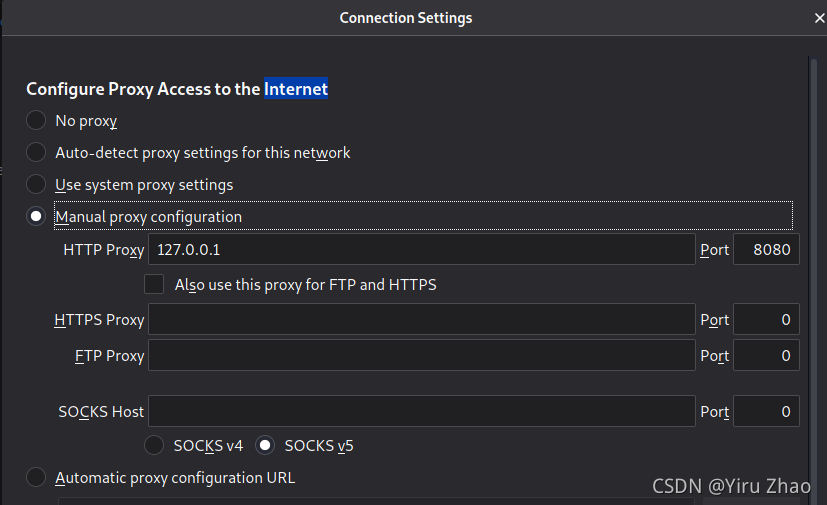The height and width of the screenshot is (505, 827).
Task: Focus the HTTPS Proxy address field
Action: click(421, 320)
